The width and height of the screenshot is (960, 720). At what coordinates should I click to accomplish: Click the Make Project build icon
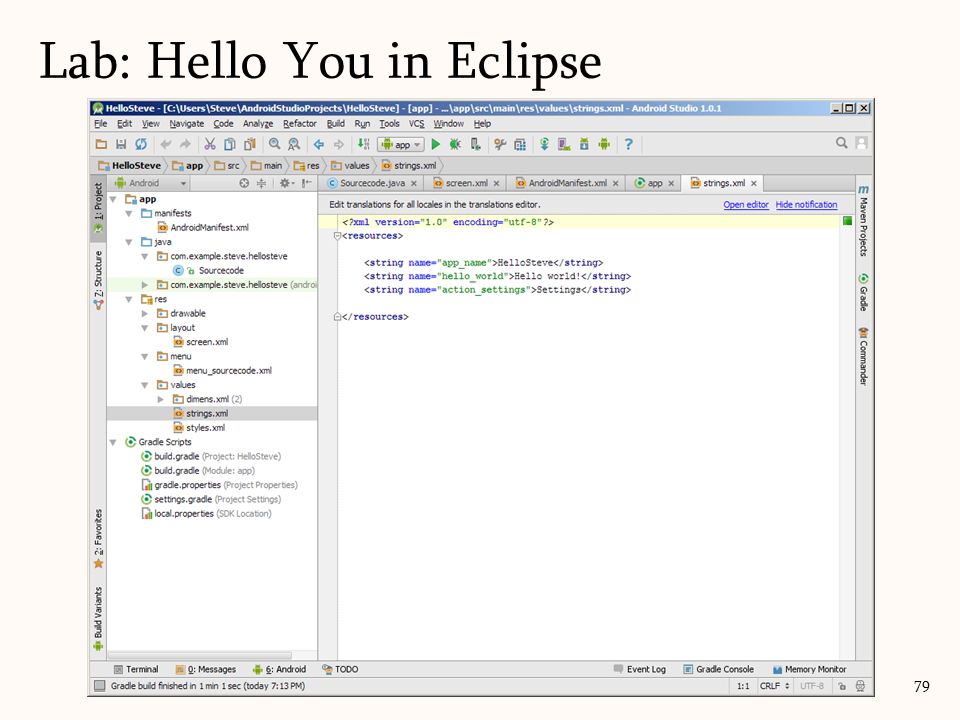364,144
